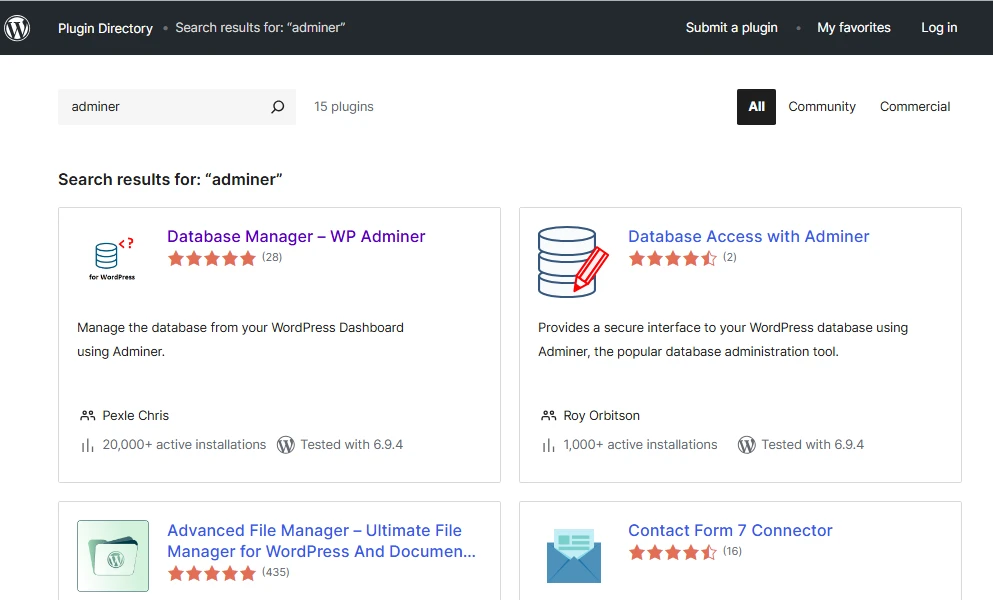Image resolution: width=993 pixels, height=600 pixels.
Task: Open Submit a plugin page
Action: point(731,28)
